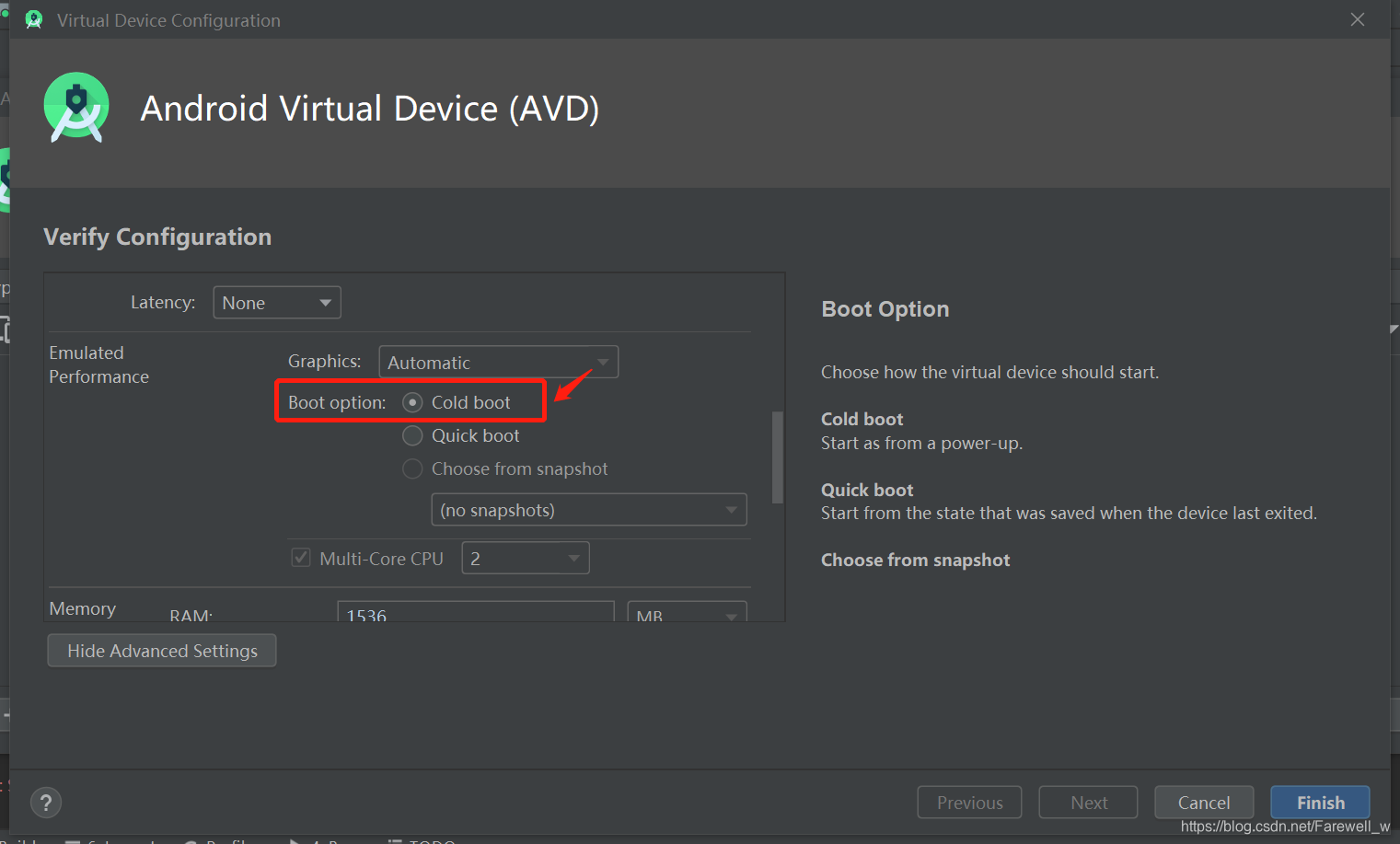Click inside the RAM value field
1400x844 pixels.
tap(475, 613)
